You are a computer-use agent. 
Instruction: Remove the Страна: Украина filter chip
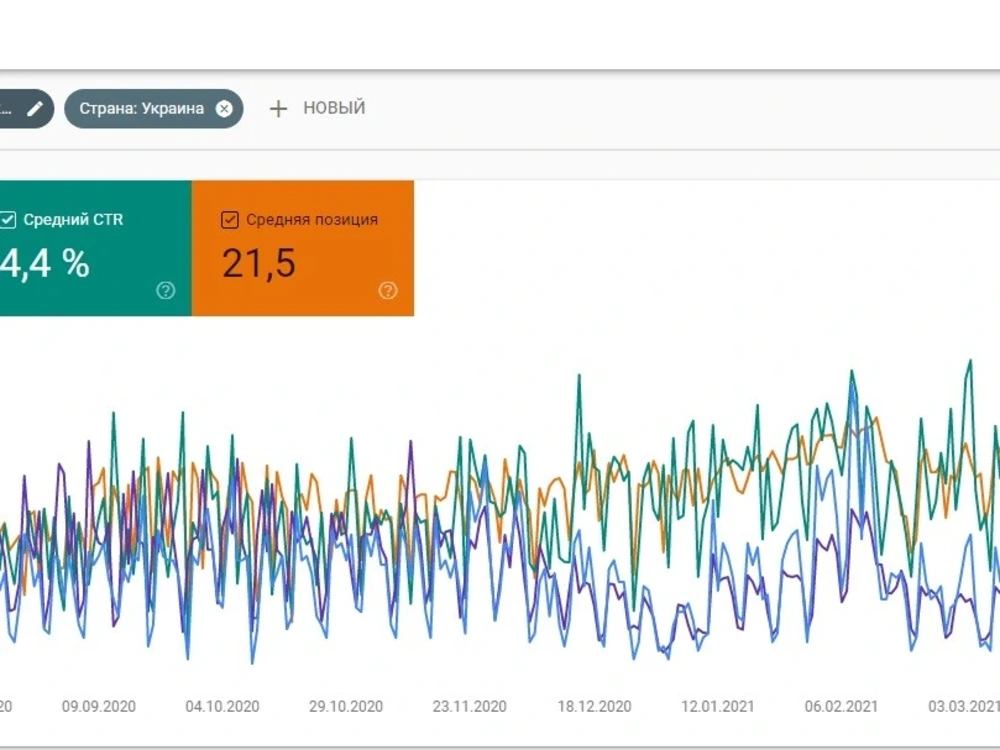(x=224, y=109)
